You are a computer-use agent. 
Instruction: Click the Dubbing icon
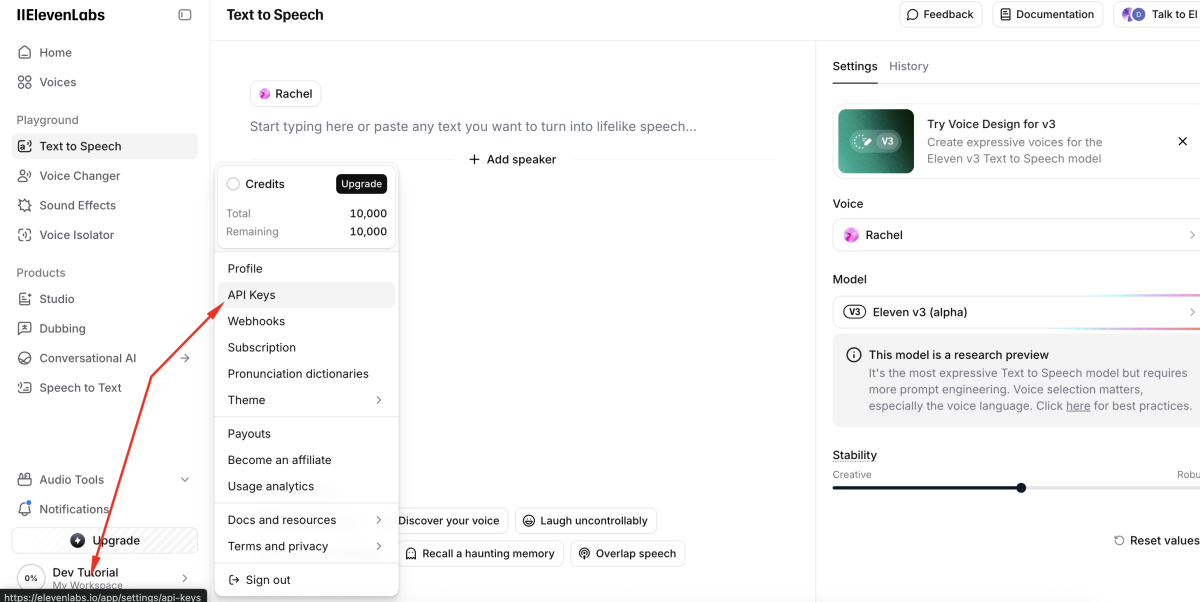point(25,328)
